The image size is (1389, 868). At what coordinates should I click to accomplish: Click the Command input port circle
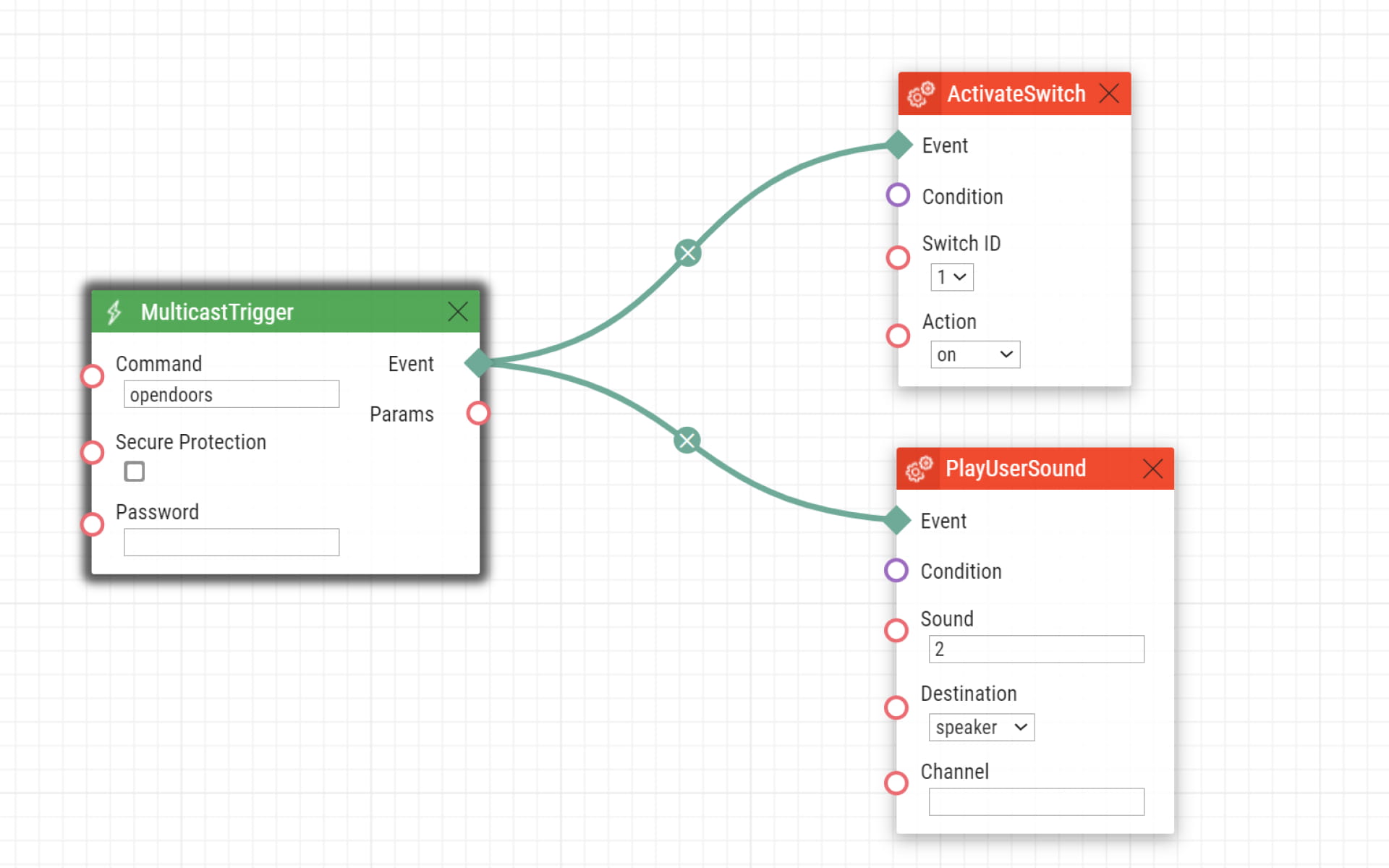[93, 376]
